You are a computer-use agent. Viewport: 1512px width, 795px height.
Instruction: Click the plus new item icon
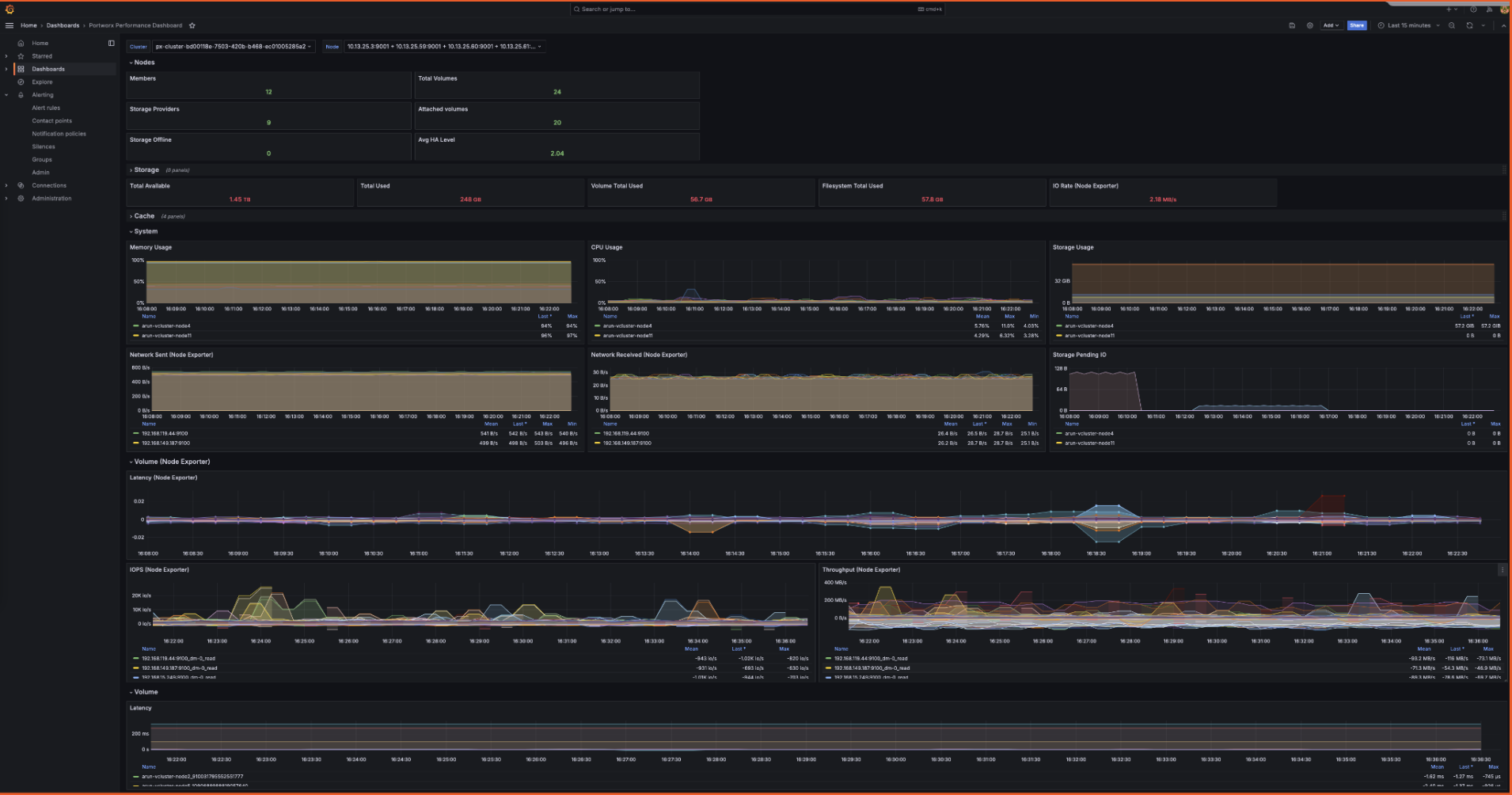coord(1449,10)
